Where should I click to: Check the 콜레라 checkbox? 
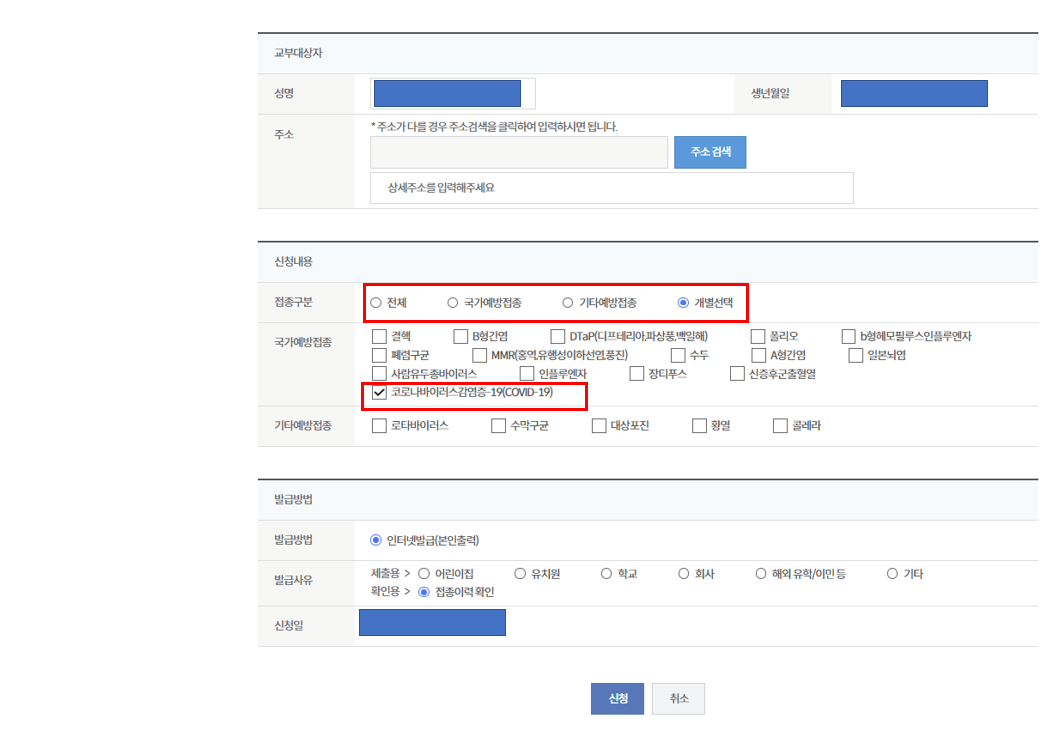click(x=780, y=426)
